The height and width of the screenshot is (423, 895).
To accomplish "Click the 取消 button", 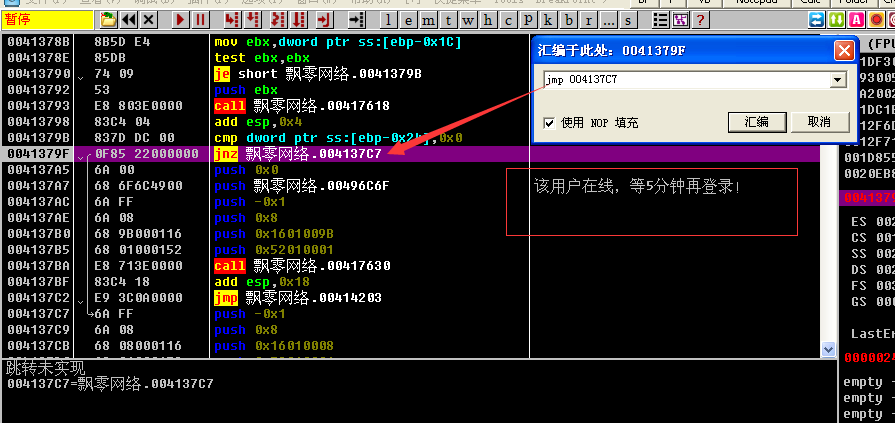I will pyautogui.click(x=820, y=122).
